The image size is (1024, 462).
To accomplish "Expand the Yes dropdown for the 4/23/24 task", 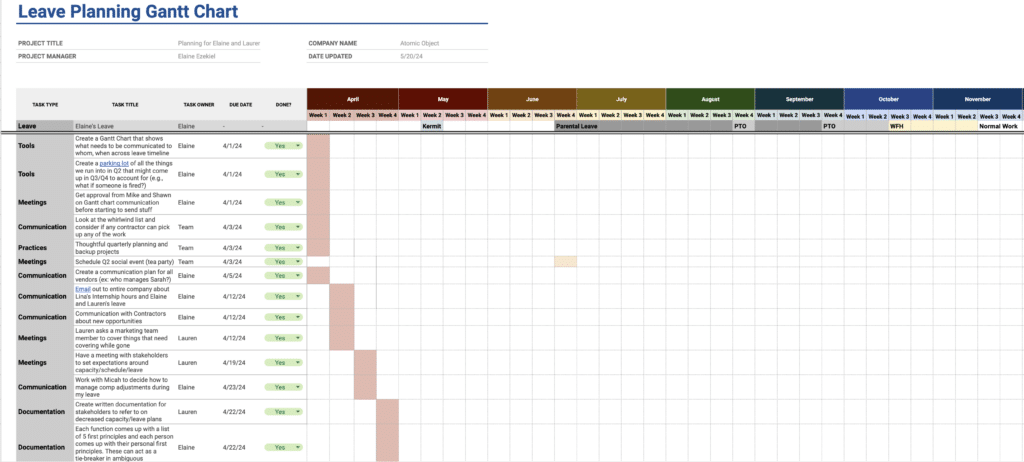I will point(297,387).
